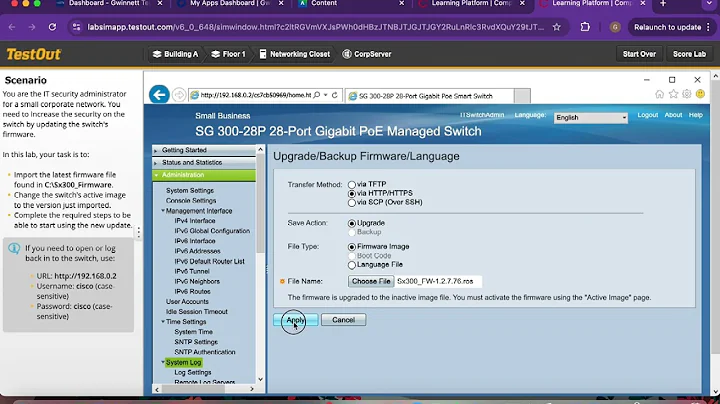Collapse the Time Settings tree node
Viewport: 720px width, 404px height.
163,322
